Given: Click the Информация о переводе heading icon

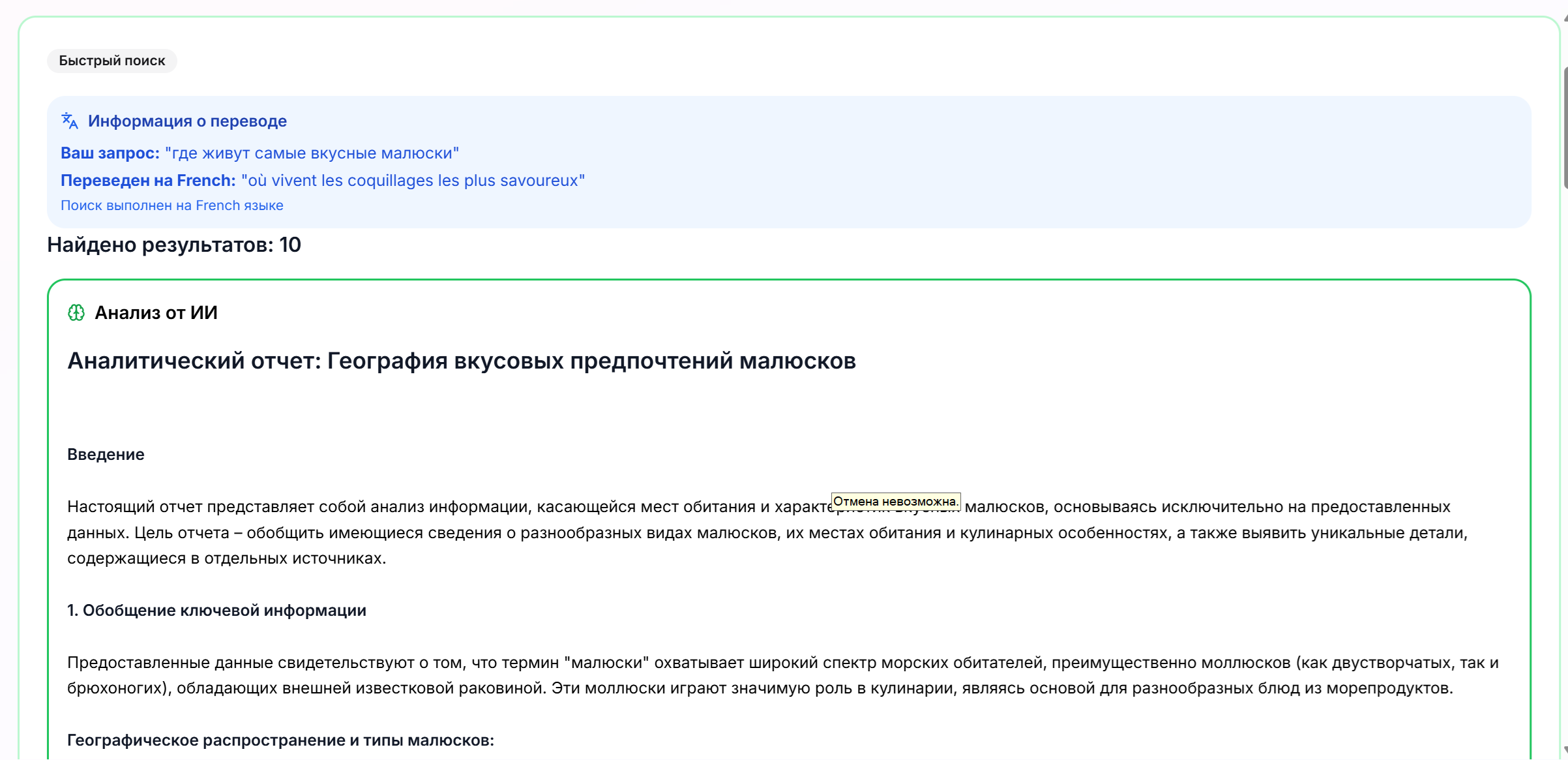Looking at the screenshot, I should [x=69, y=121].
